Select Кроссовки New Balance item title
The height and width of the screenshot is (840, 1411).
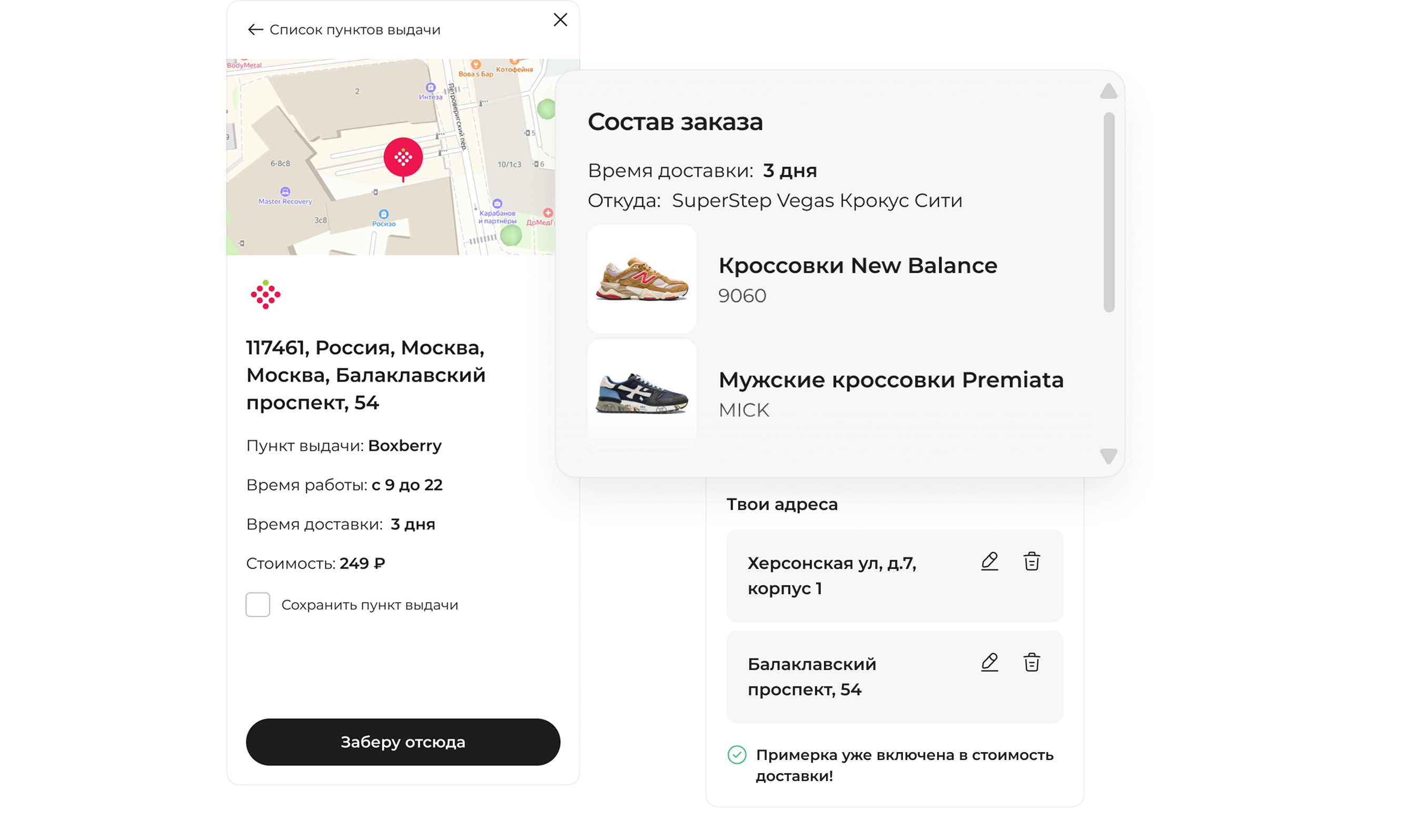(857, 265)
